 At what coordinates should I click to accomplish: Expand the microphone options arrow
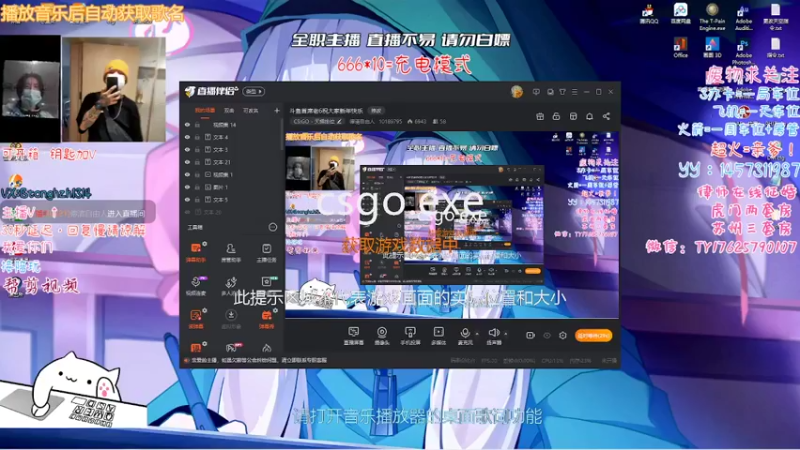click(x=477, y=334)
